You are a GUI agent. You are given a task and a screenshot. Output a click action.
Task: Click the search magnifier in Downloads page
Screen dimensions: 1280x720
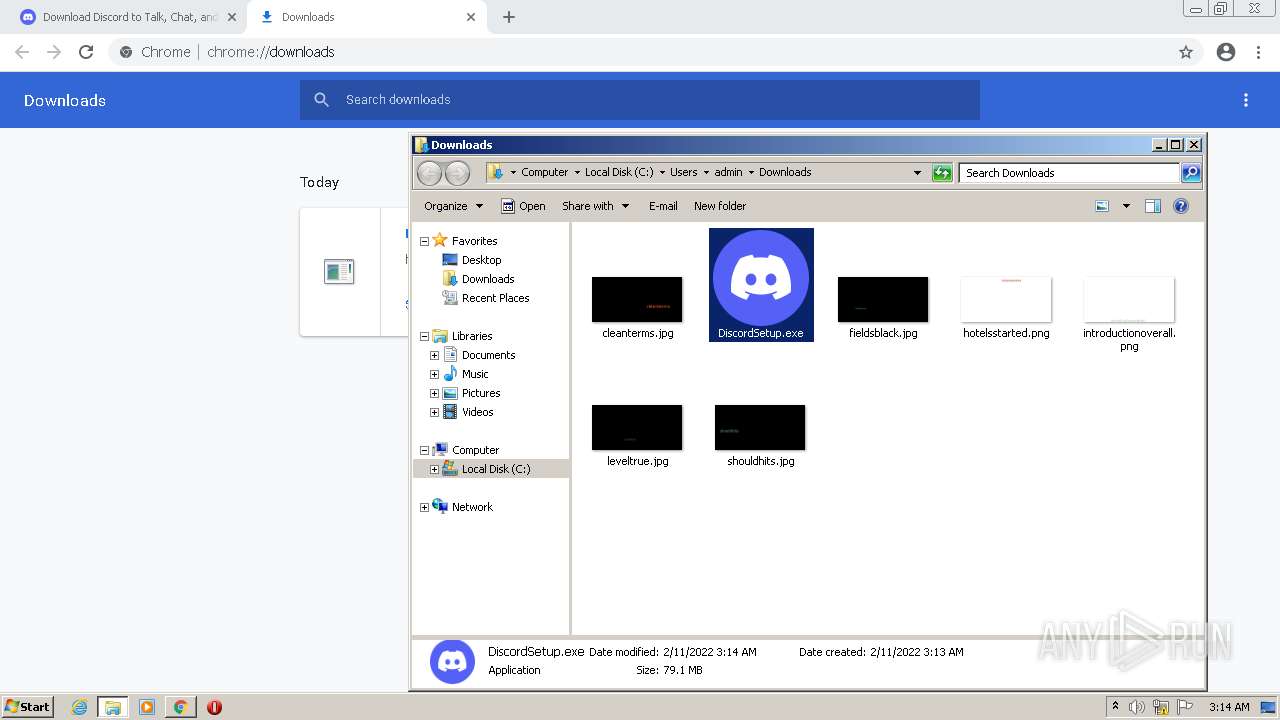click(x=321, y=100)
